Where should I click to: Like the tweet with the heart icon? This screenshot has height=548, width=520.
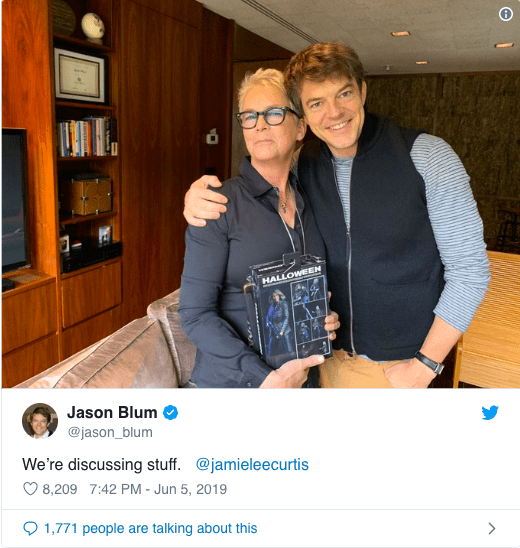30,489
